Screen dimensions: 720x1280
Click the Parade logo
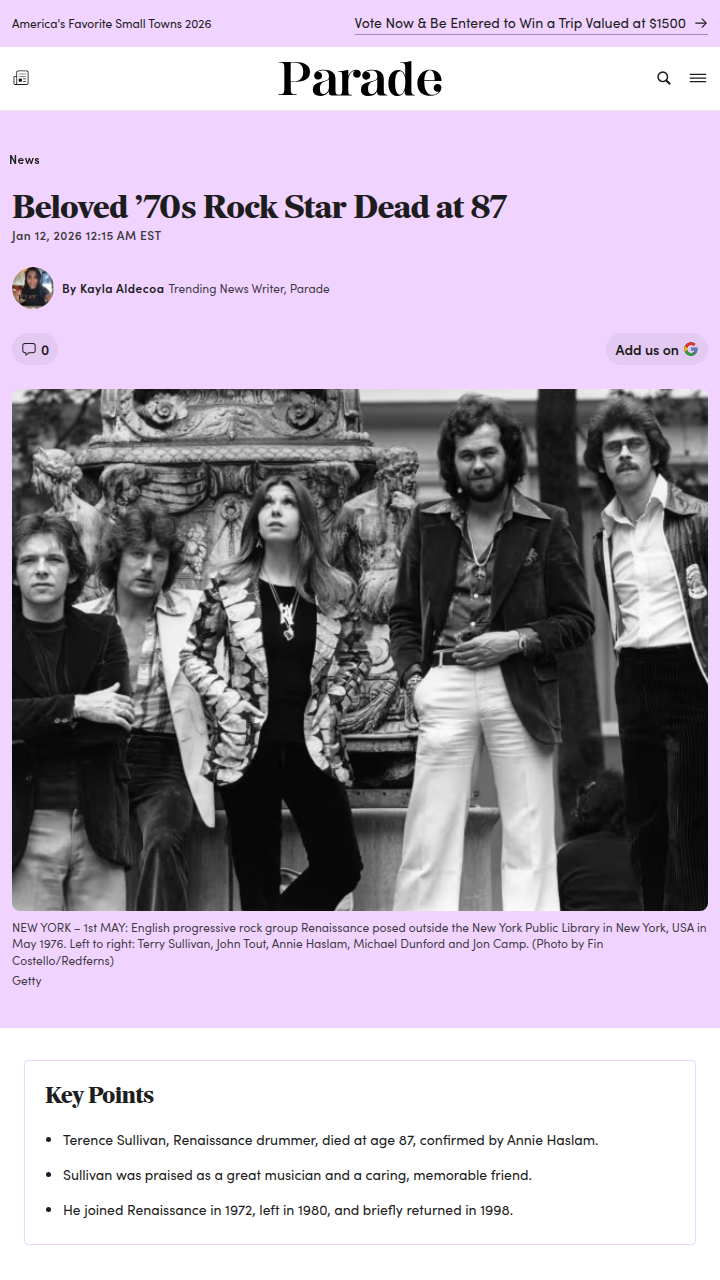[x=360, y=79]
